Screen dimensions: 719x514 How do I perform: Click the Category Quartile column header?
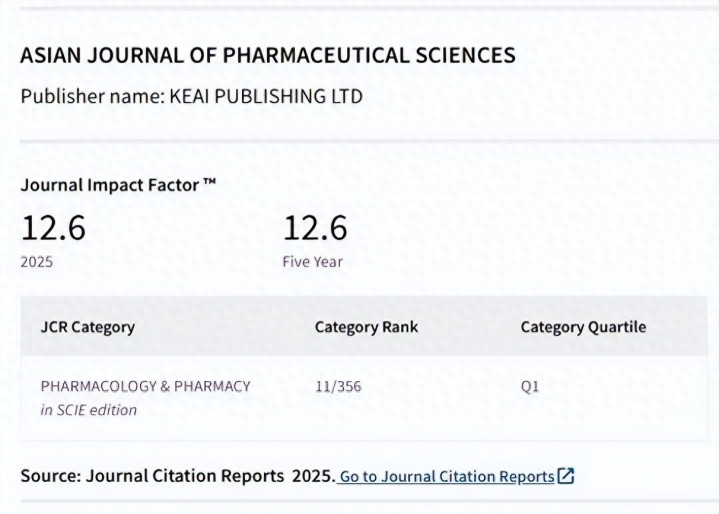(x=583, y=327)
